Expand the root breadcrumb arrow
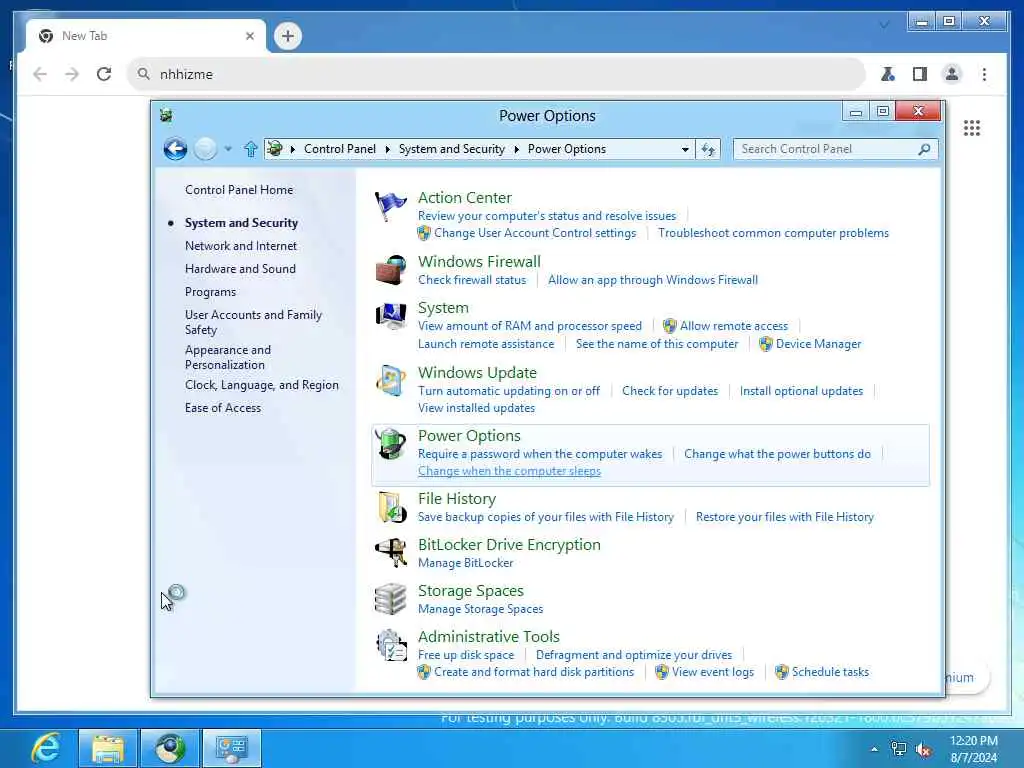 (x=293, y=150)
